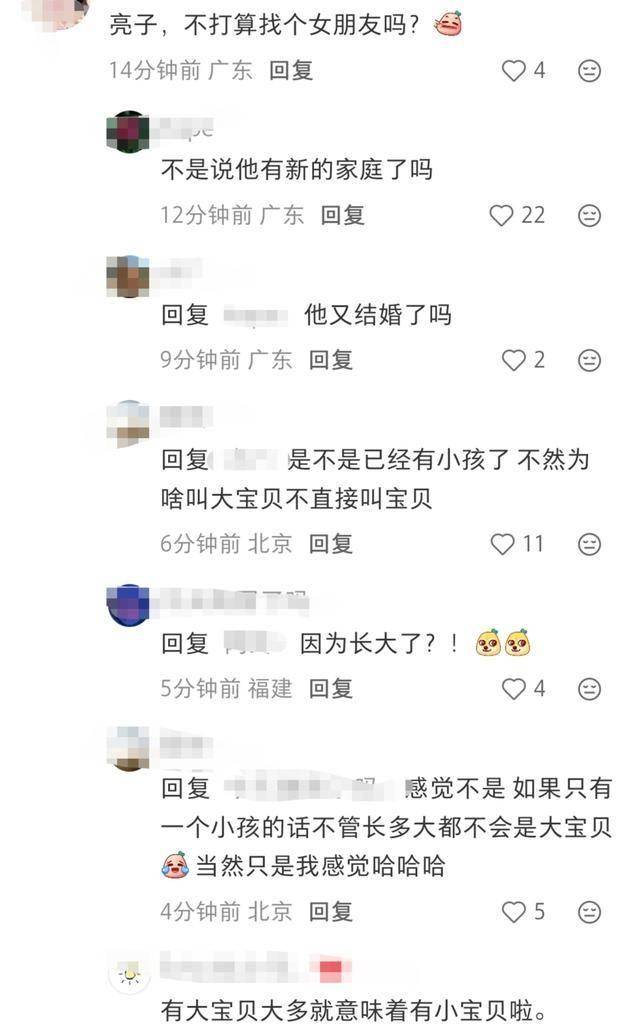Dislike the top comment posted 14分钟前

coord(589,70)
